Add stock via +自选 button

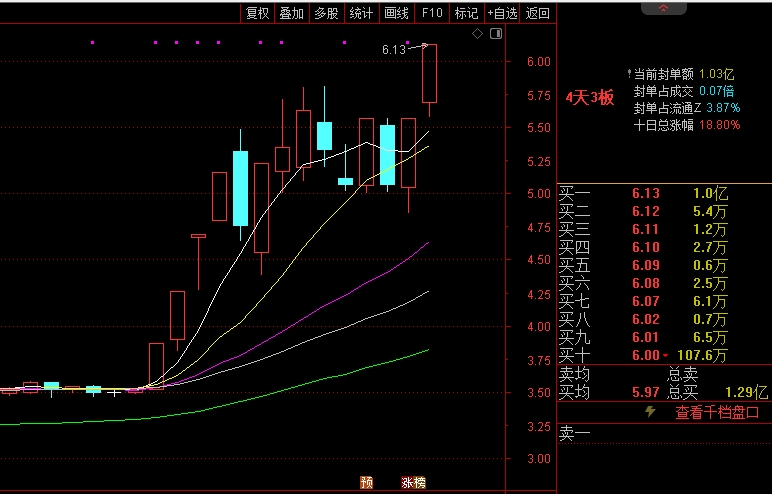click(x=502, y=13)
